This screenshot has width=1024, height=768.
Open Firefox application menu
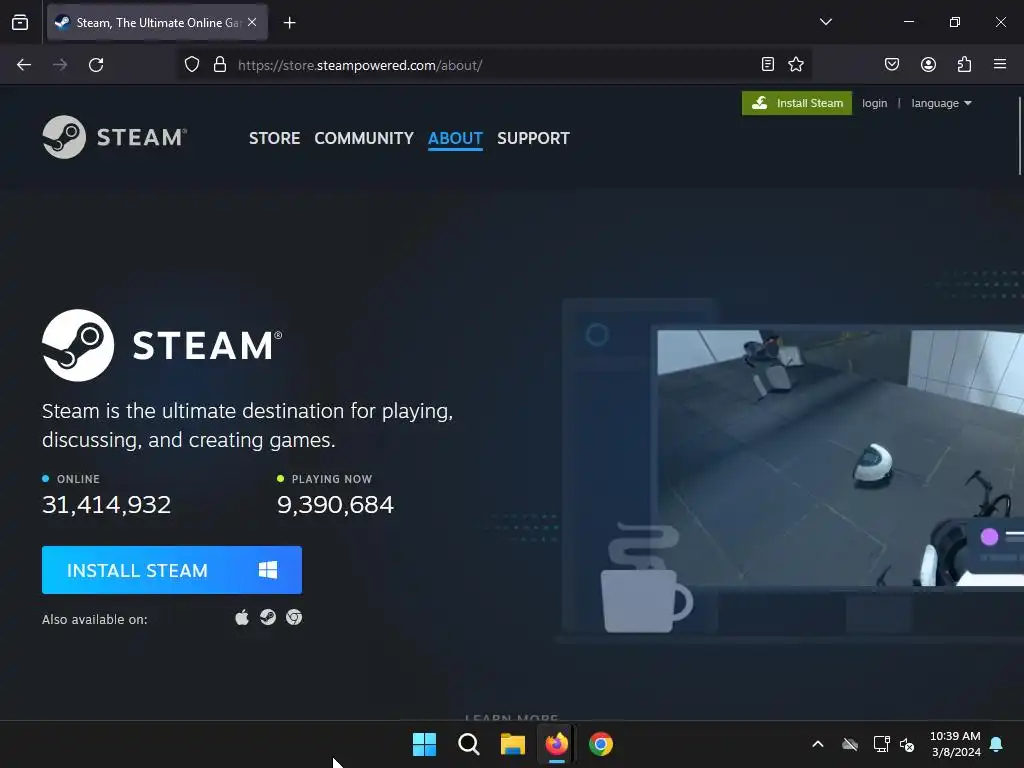point(1000,64)
